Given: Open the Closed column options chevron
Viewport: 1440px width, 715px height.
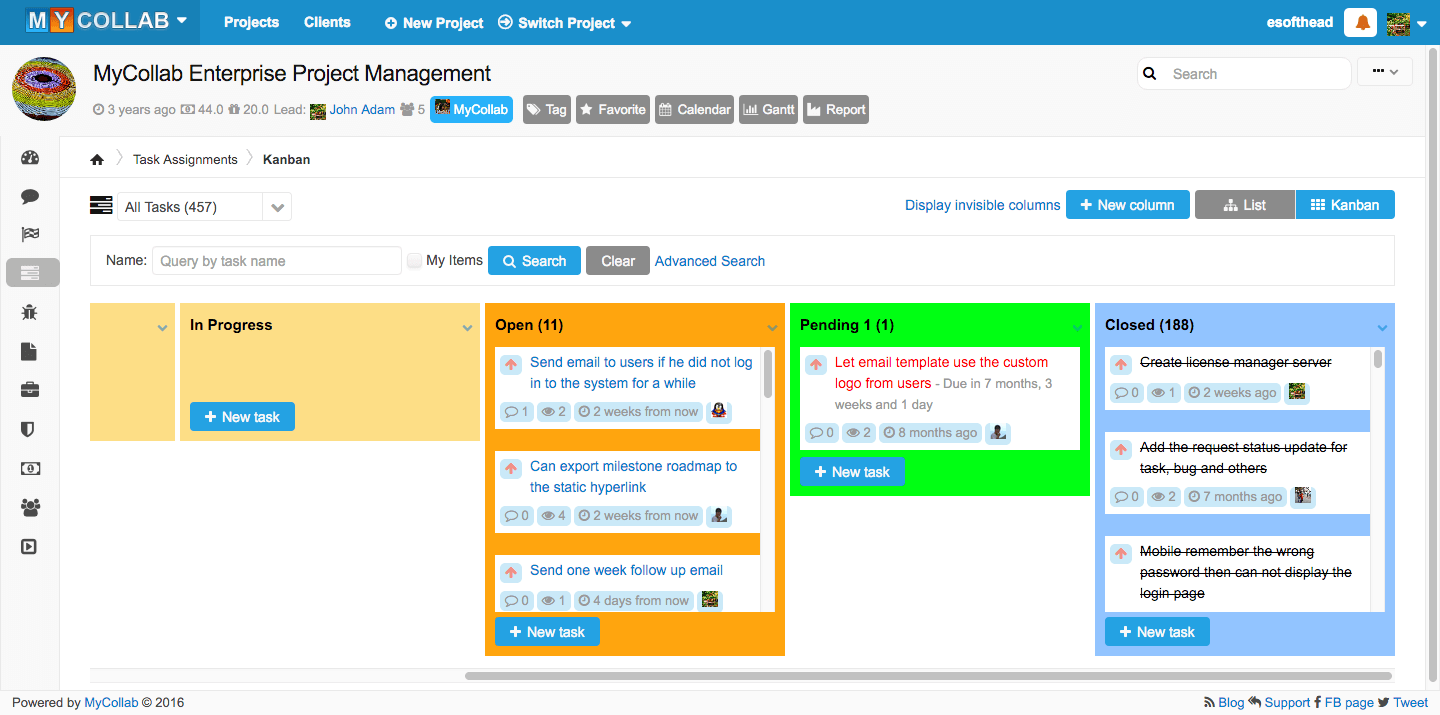Looking at the screenshot, I should (1381, 327).
